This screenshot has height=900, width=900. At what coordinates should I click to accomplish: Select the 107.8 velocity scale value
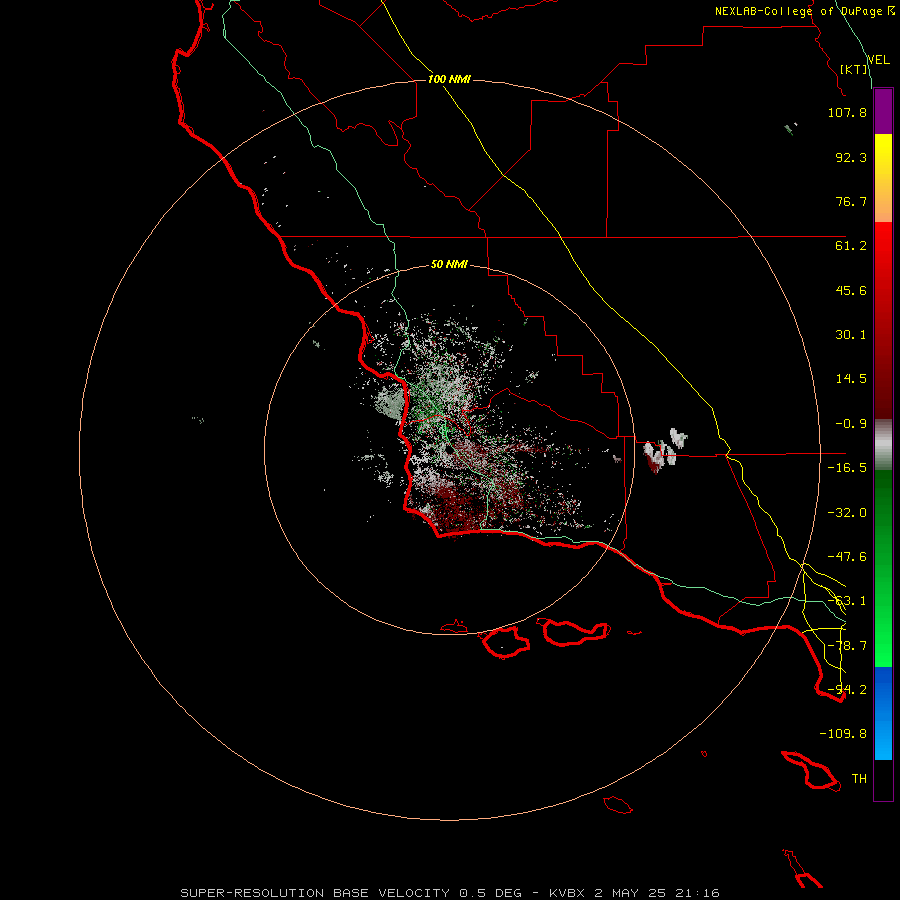click(847, 112)
